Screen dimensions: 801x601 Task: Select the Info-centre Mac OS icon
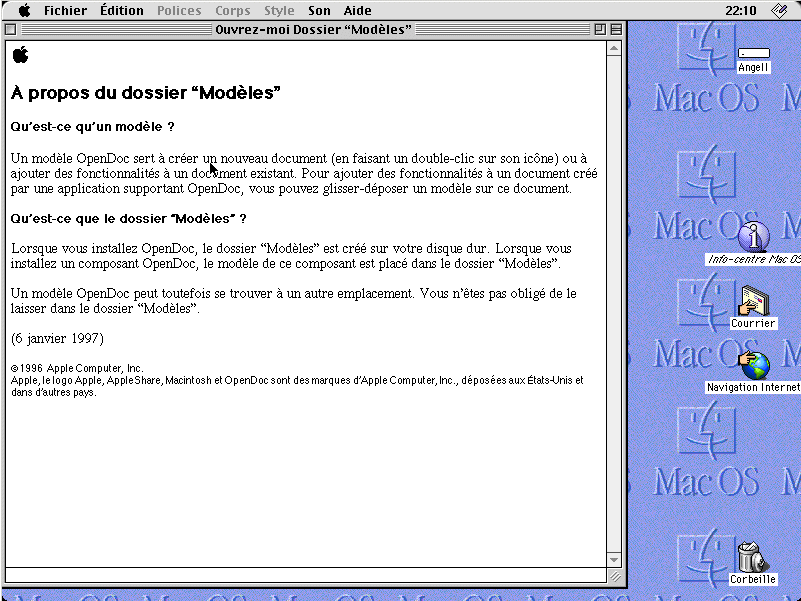click(x=753, y=237)
